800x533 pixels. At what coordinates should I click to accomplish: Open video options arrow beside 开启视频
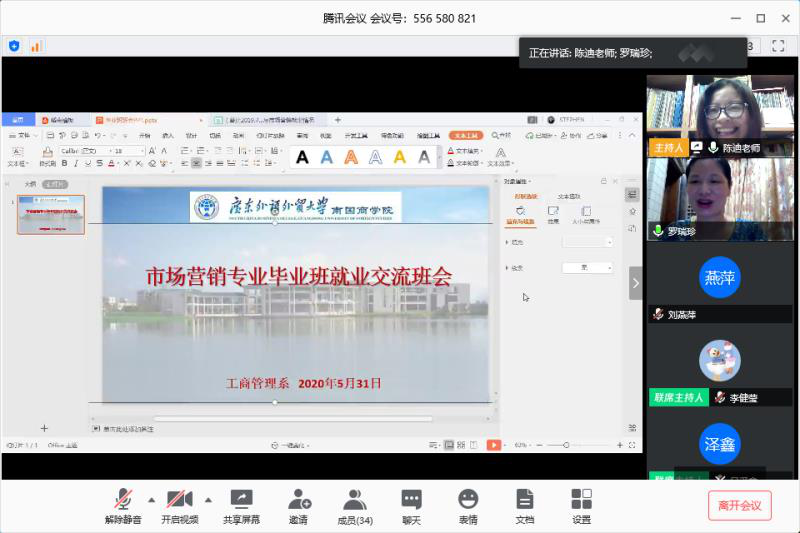pyautogui.click(x=208, y=499)
